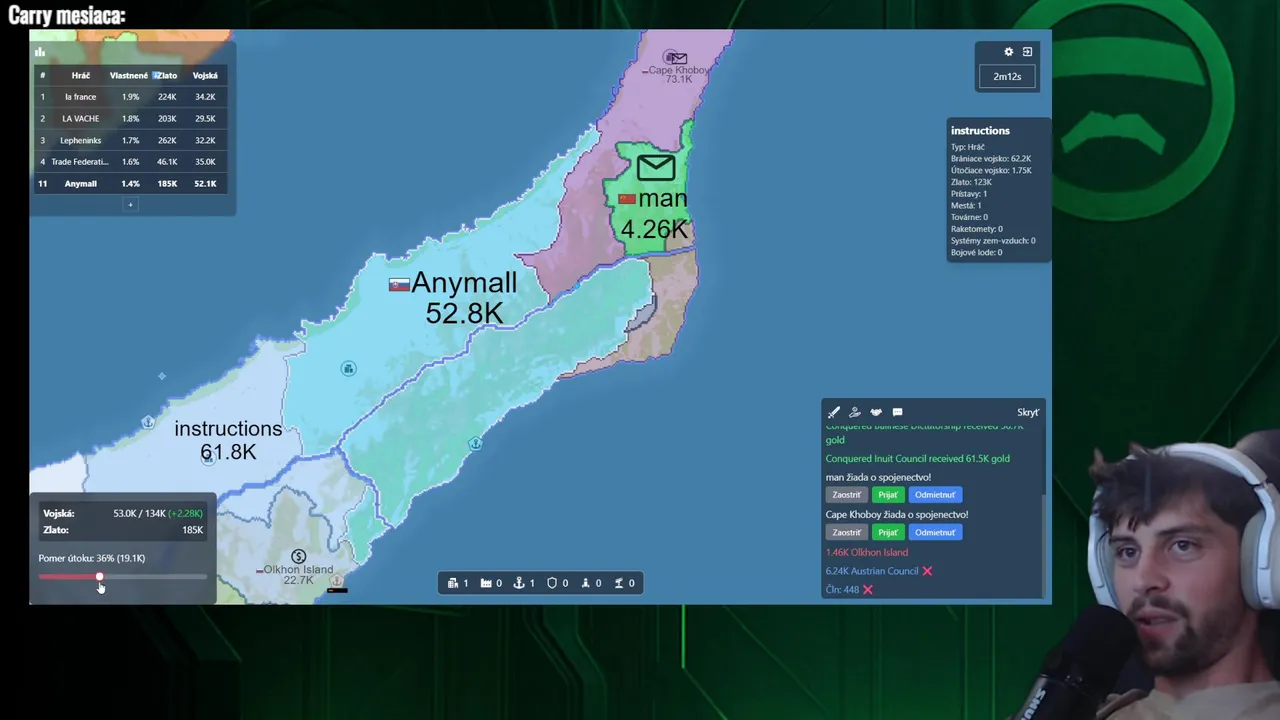Viewport: 1280px width, 720px height.
Task: Toggle the leaderboard bar chart icon
Action: [x=40, y=52]
